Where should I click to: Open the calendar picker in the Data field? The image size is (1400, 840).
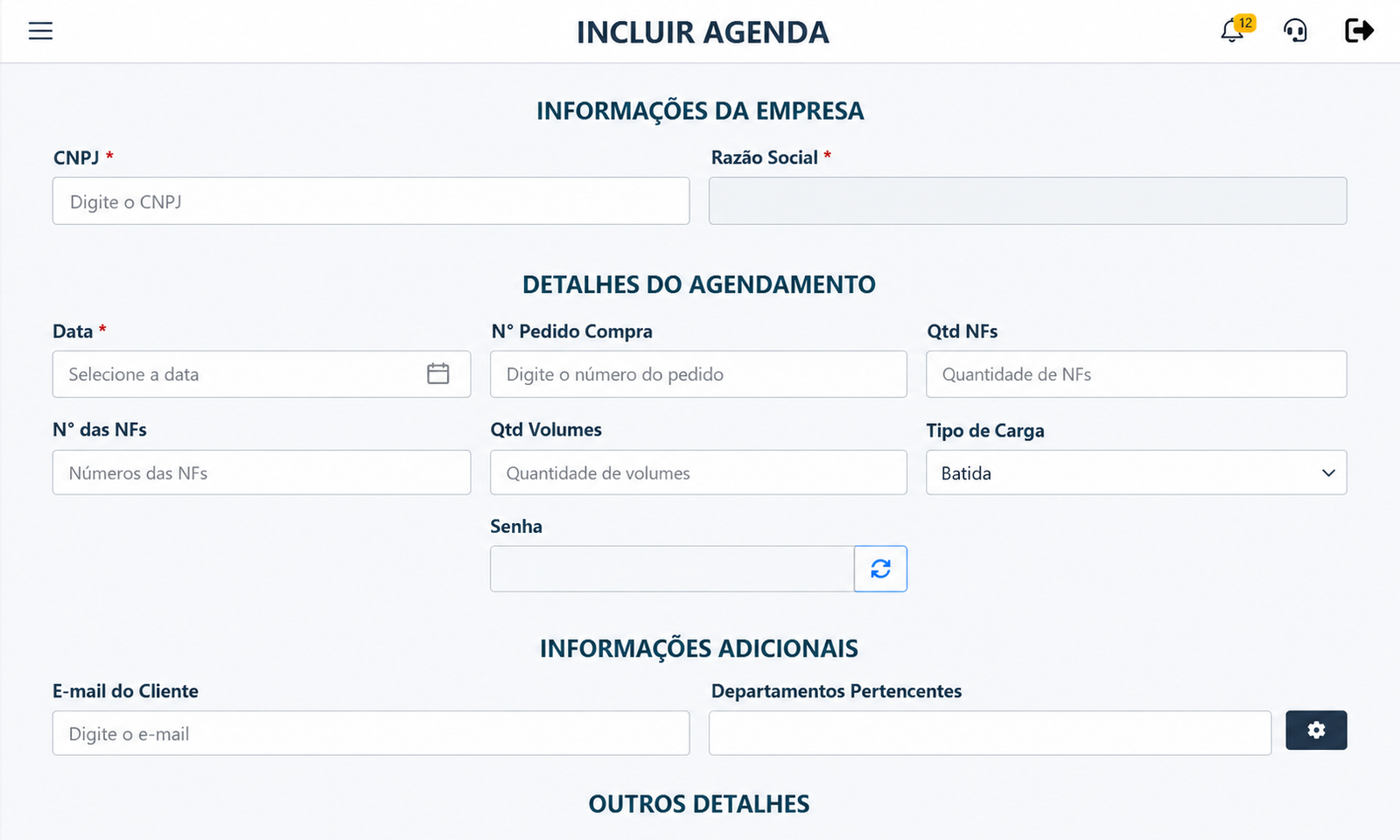point(438,374)
